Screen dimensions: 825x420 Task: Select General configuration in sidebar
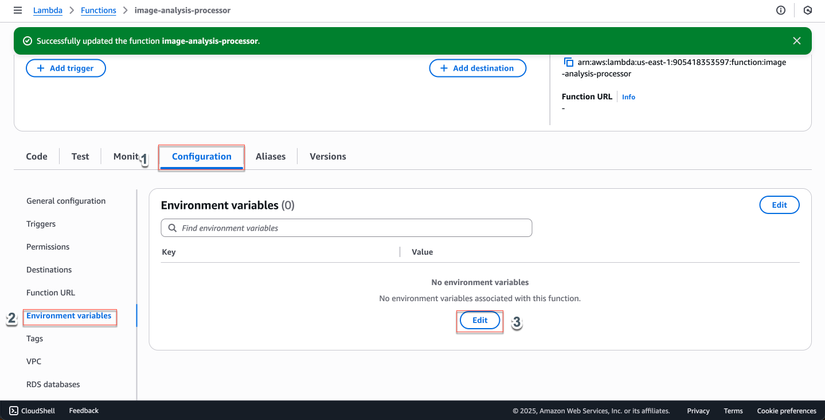[x=66, y=201]
